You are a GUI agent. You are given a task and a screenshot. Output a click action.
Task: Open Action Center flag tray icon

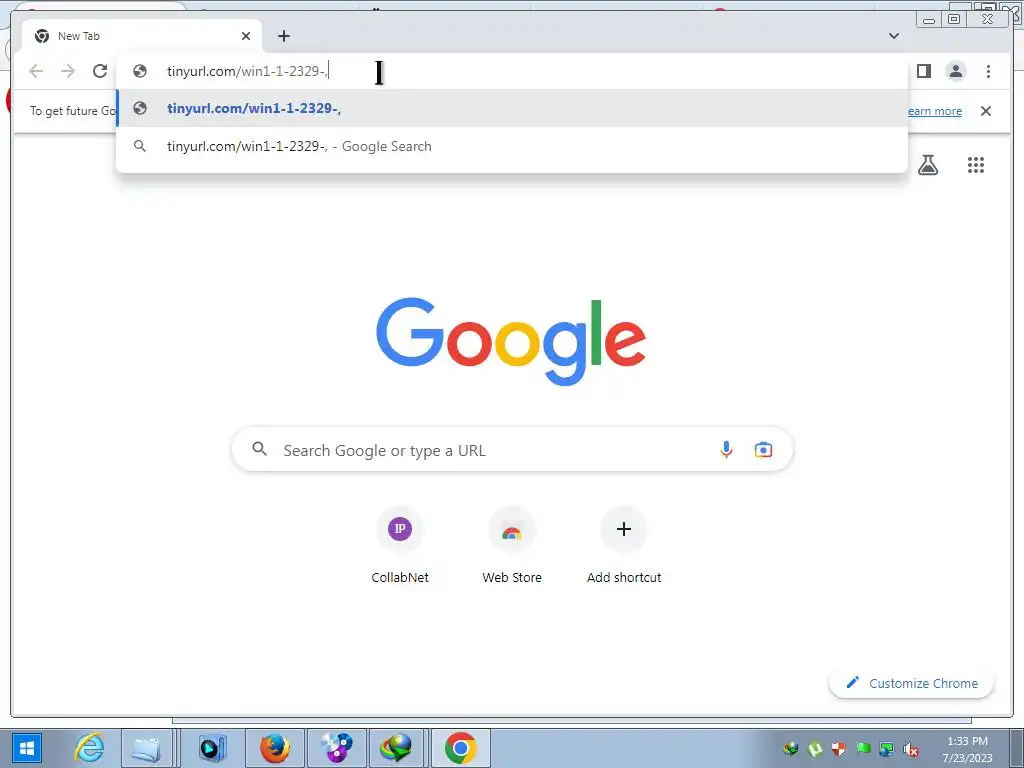coord(863,748)
